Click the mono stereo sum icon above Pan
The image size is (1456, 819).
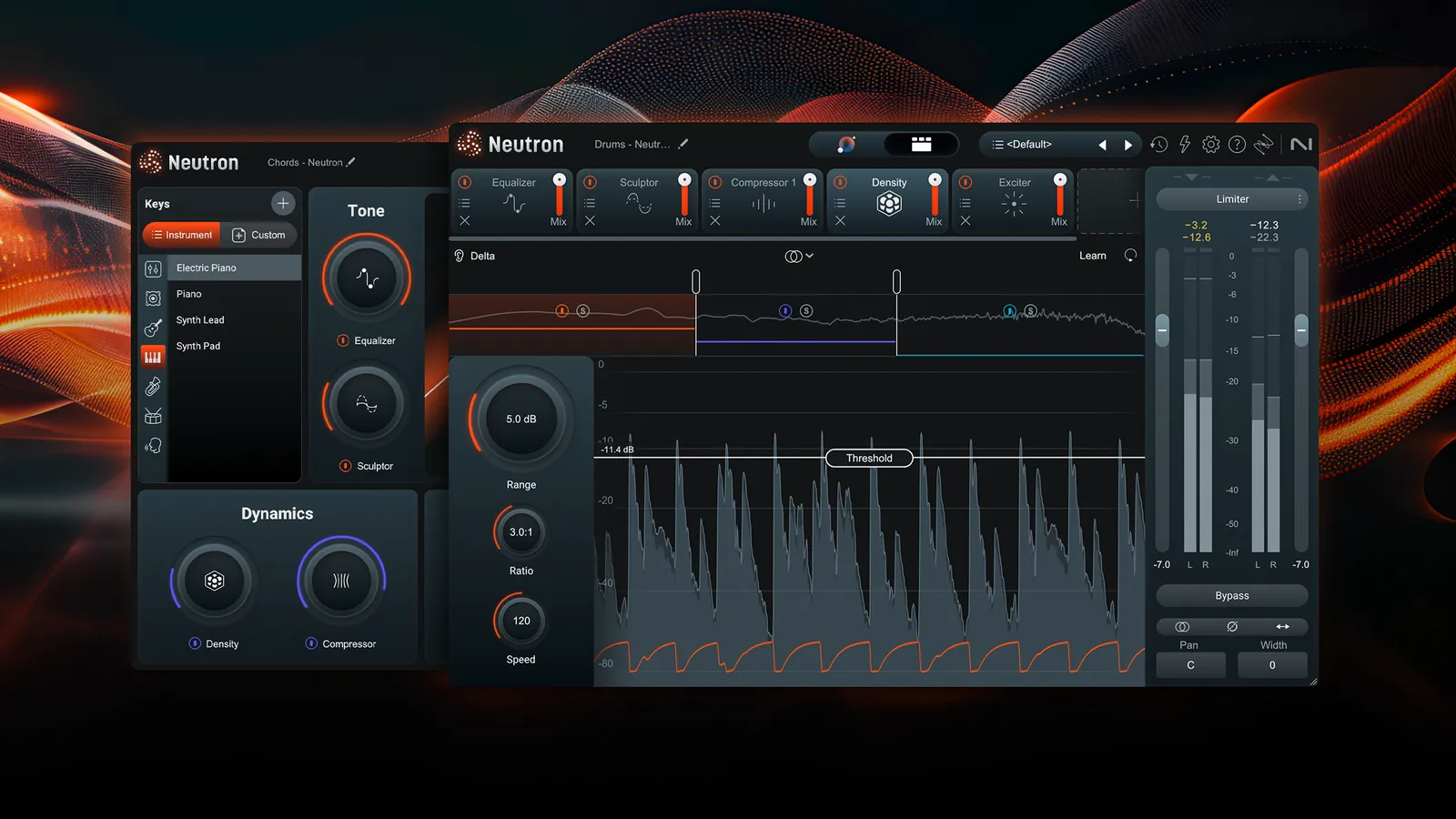tap(1182, 627)
